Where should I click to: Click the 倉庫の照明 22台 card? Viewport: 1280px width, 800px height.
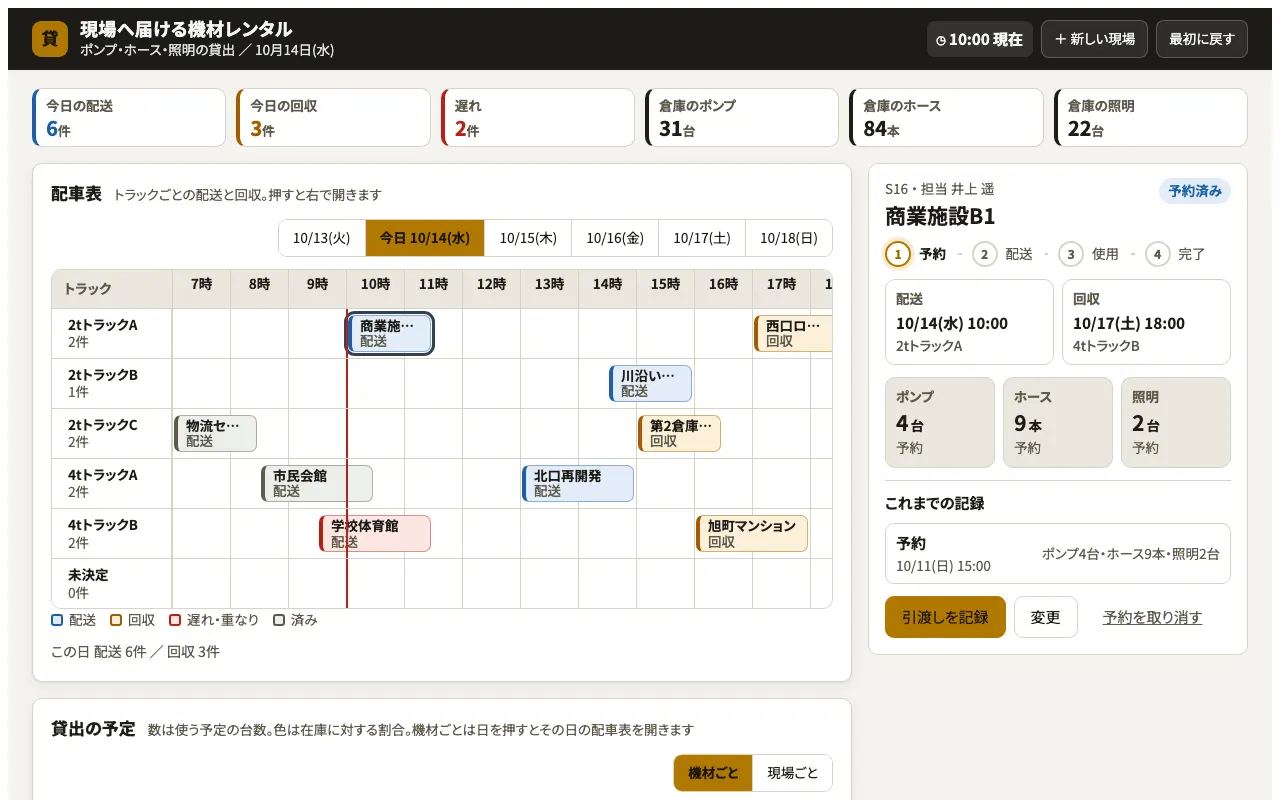(x=1151, y=117)
